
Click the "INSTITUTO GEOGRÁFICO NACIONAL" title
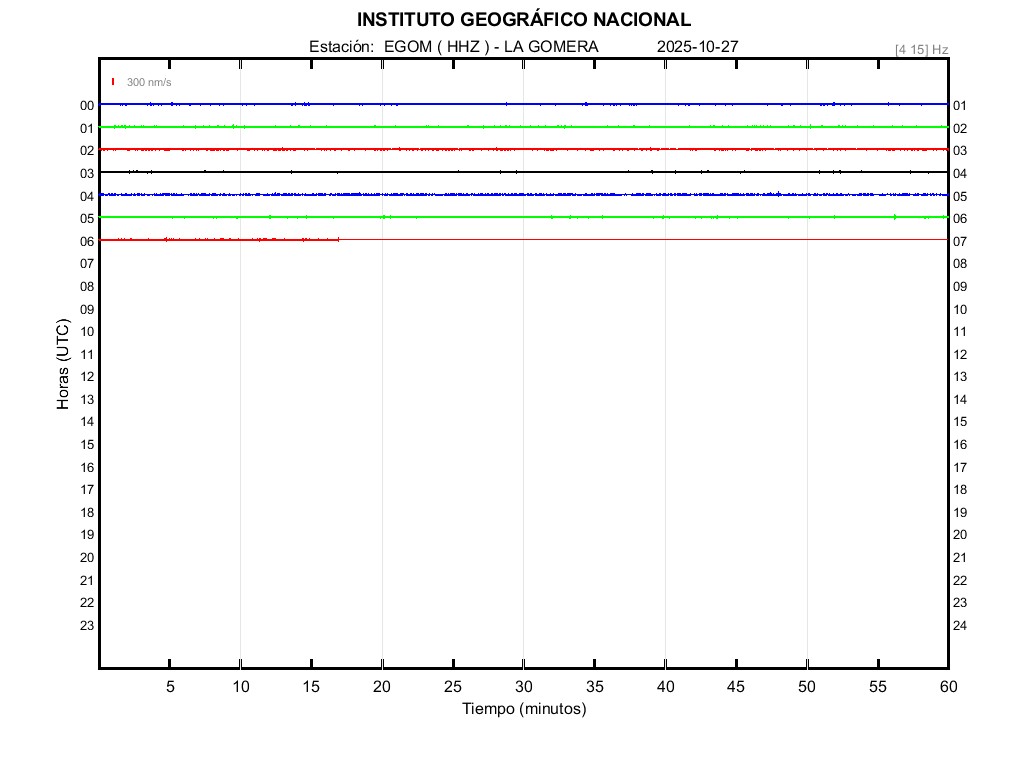[x=523, y=20]
